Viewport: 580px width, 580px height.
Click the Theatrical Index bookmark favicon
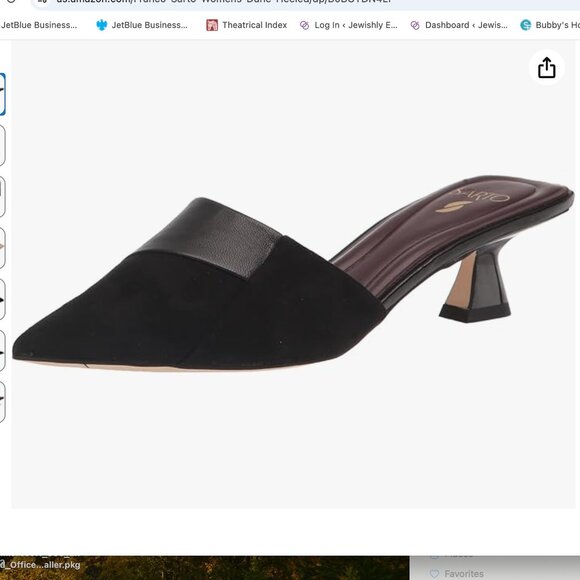tap(212, 25)
